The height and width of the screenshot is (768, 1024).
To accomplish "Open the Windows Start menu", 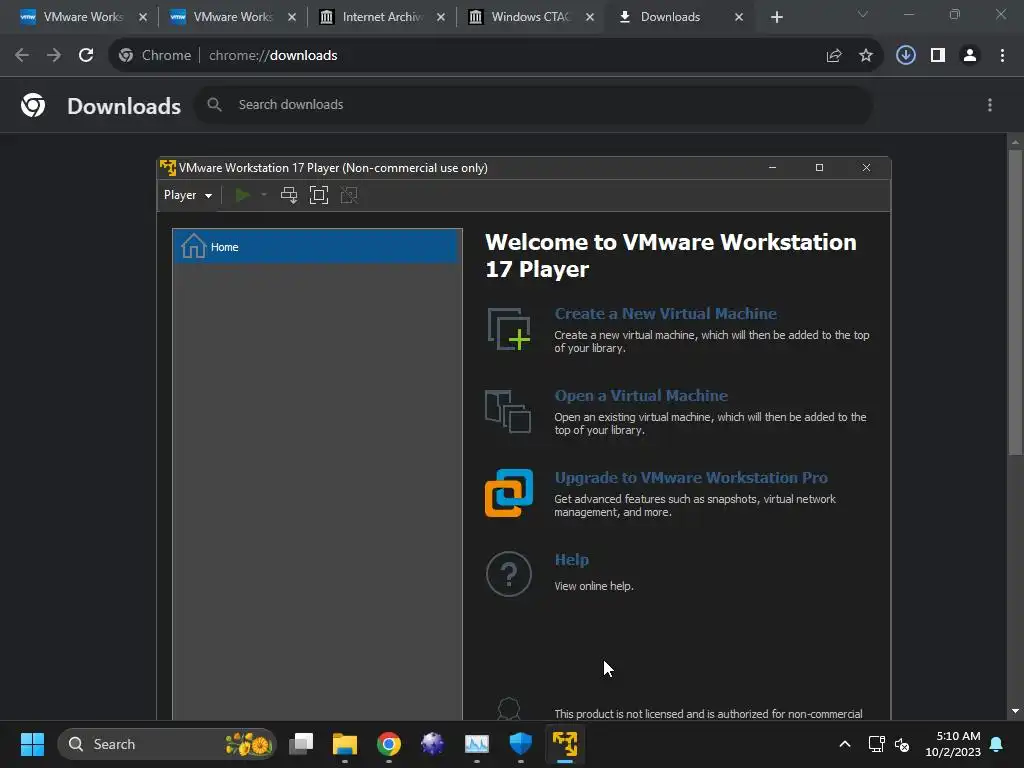I will 32,744.
